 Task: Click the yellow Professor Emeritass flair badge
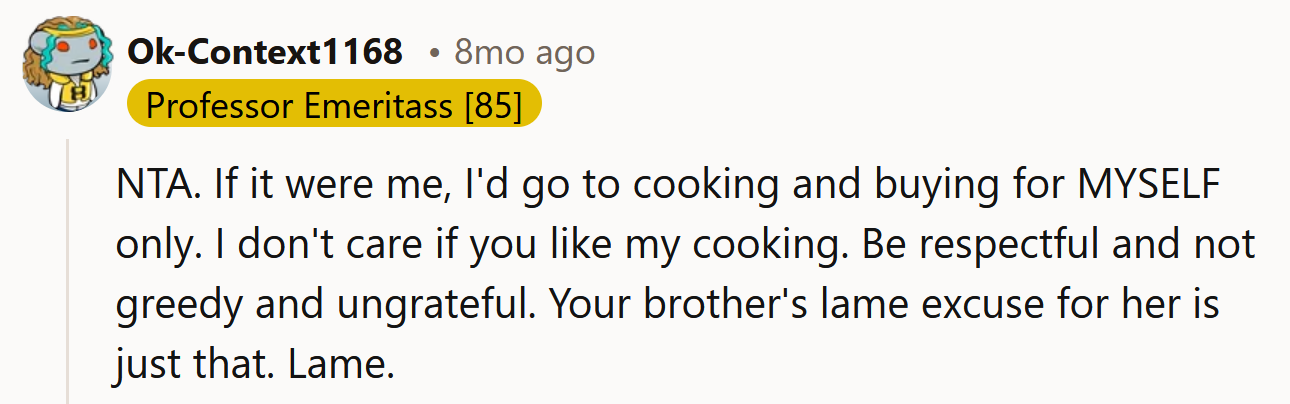[x=334, y=105]
